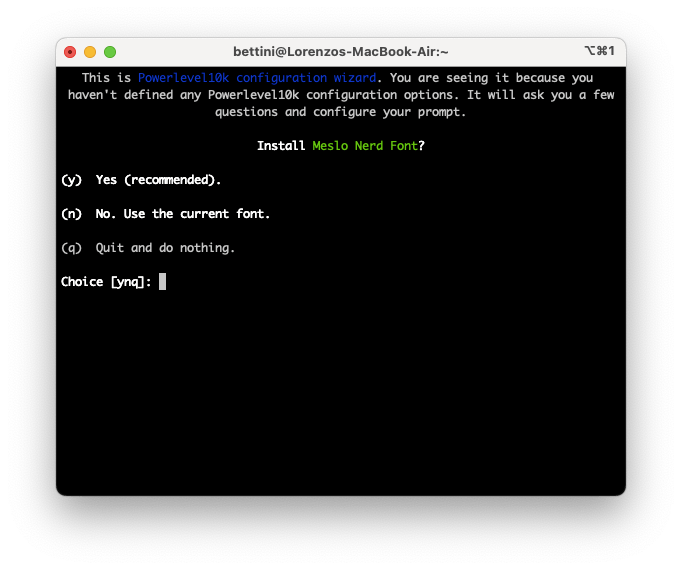
Task: Maximize the terminal with green button
Action: [110, 52]
